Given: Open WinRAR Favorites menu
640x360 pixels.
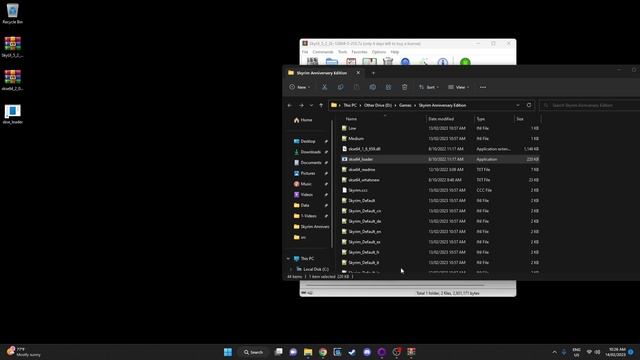Looking at the screenshot, I should point(359,52).
